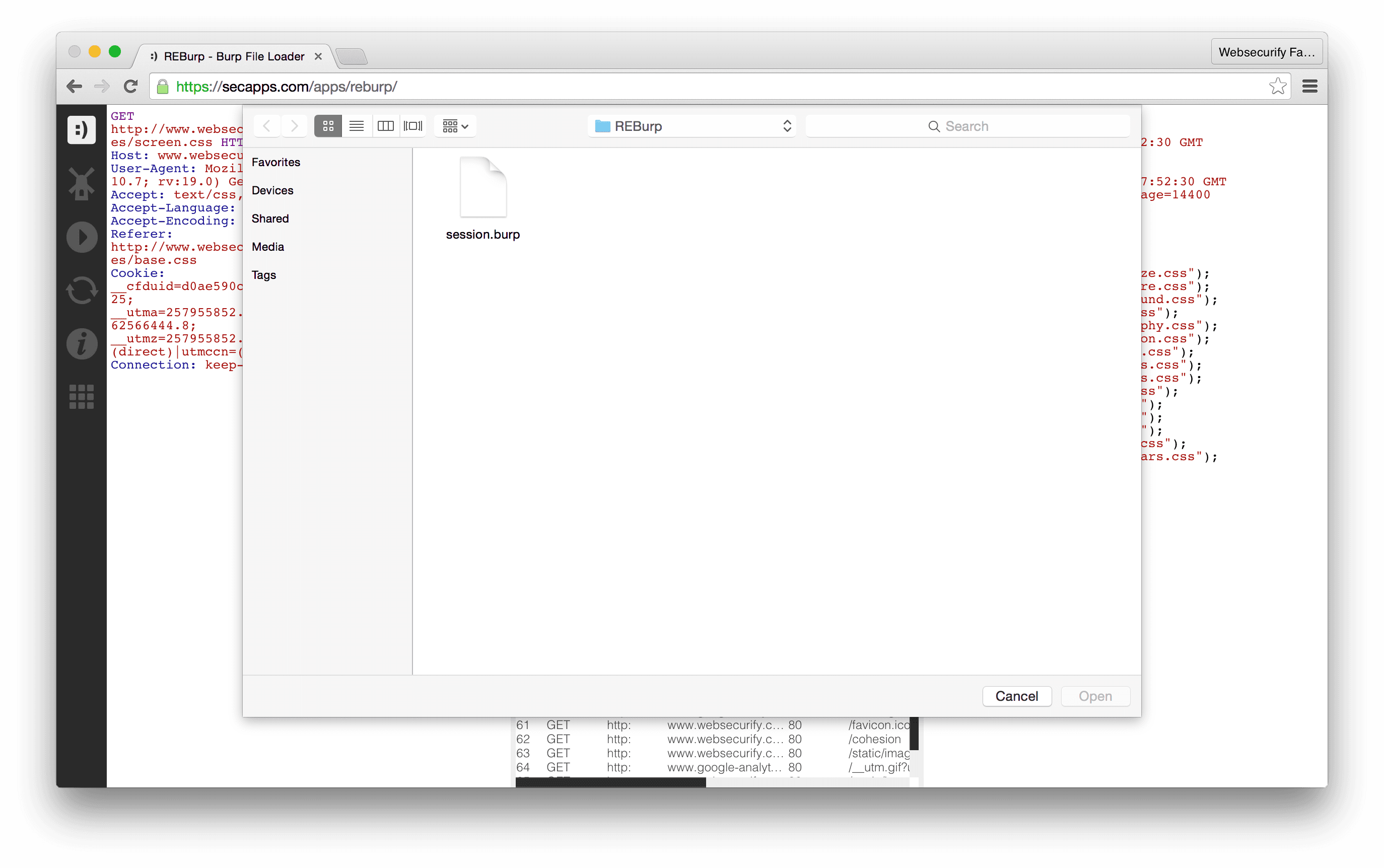Expand Media in the dialog sidebar
This screenshot has width=1384, height=868.
[x=267, y=246]
